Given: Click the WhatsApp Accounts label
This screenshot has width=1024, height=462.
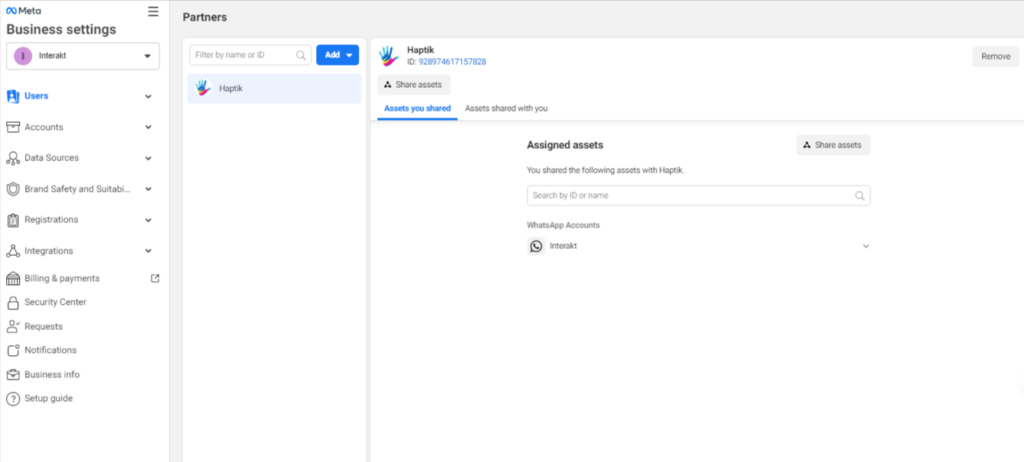Looking at the screenshot, I should click(x=563, y=225).
